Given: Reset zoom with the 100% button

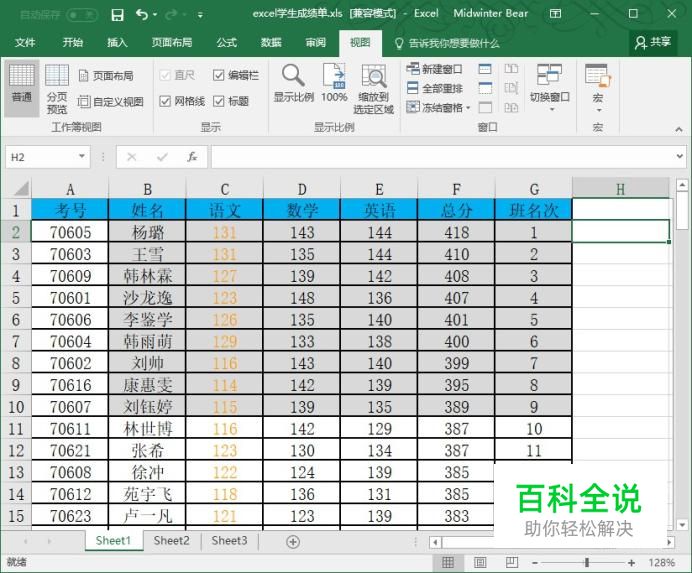Looking at the screenshot, I should 334,83.
